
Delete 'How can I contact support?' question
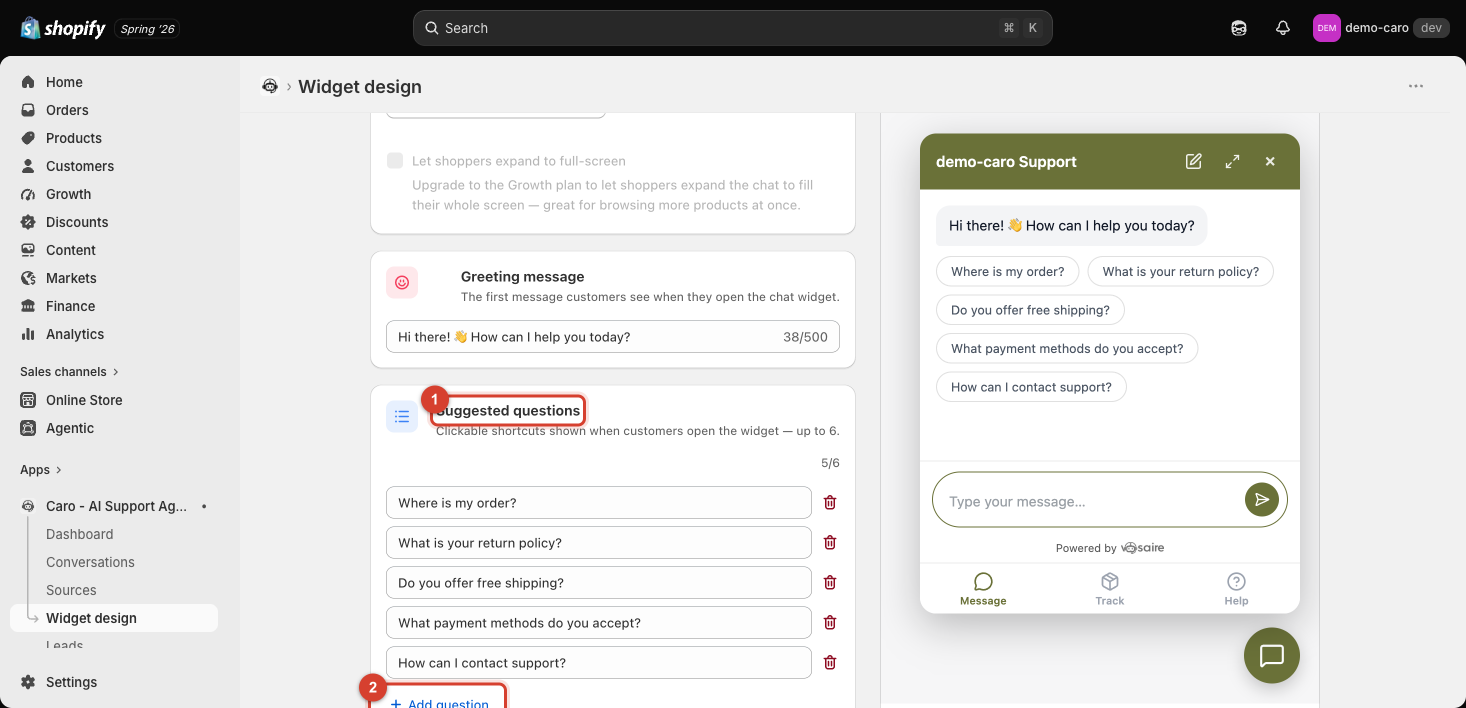tap(830, 663)
